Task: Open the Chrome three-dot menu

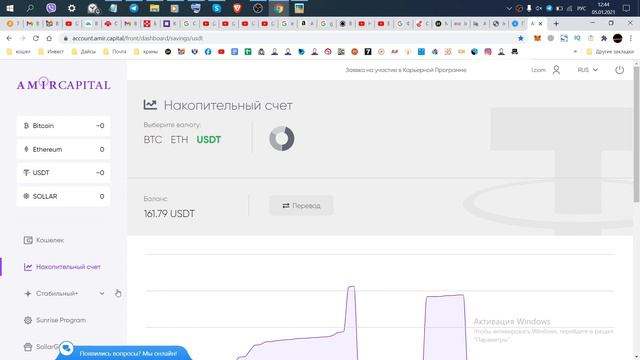Action: [631, 38]
